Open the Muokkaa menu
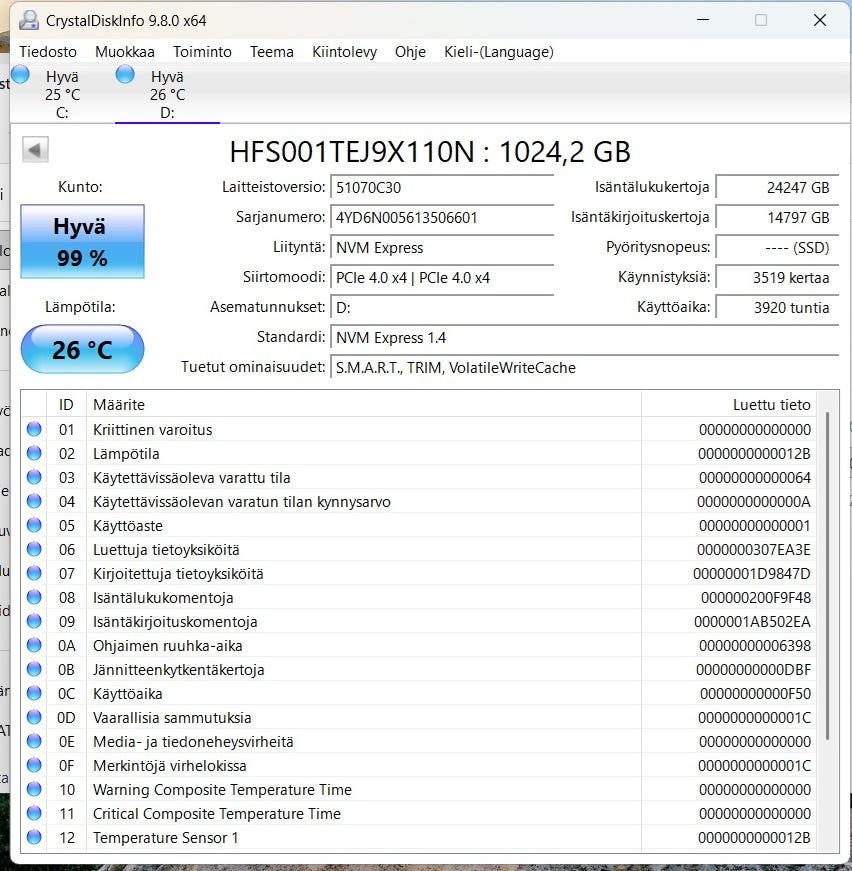 tap(125, 52)
